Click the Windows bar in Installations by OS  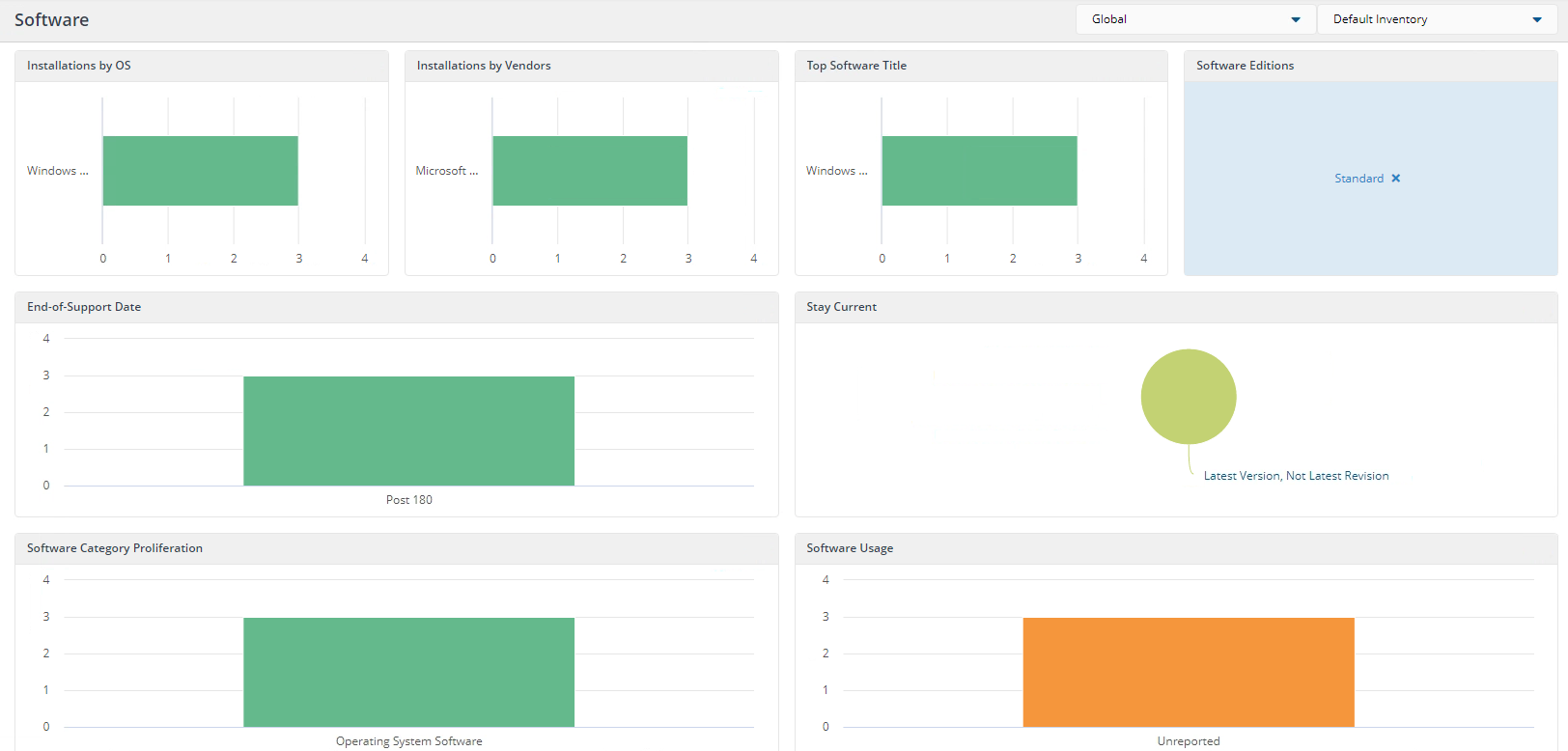[x=201, y=171]
